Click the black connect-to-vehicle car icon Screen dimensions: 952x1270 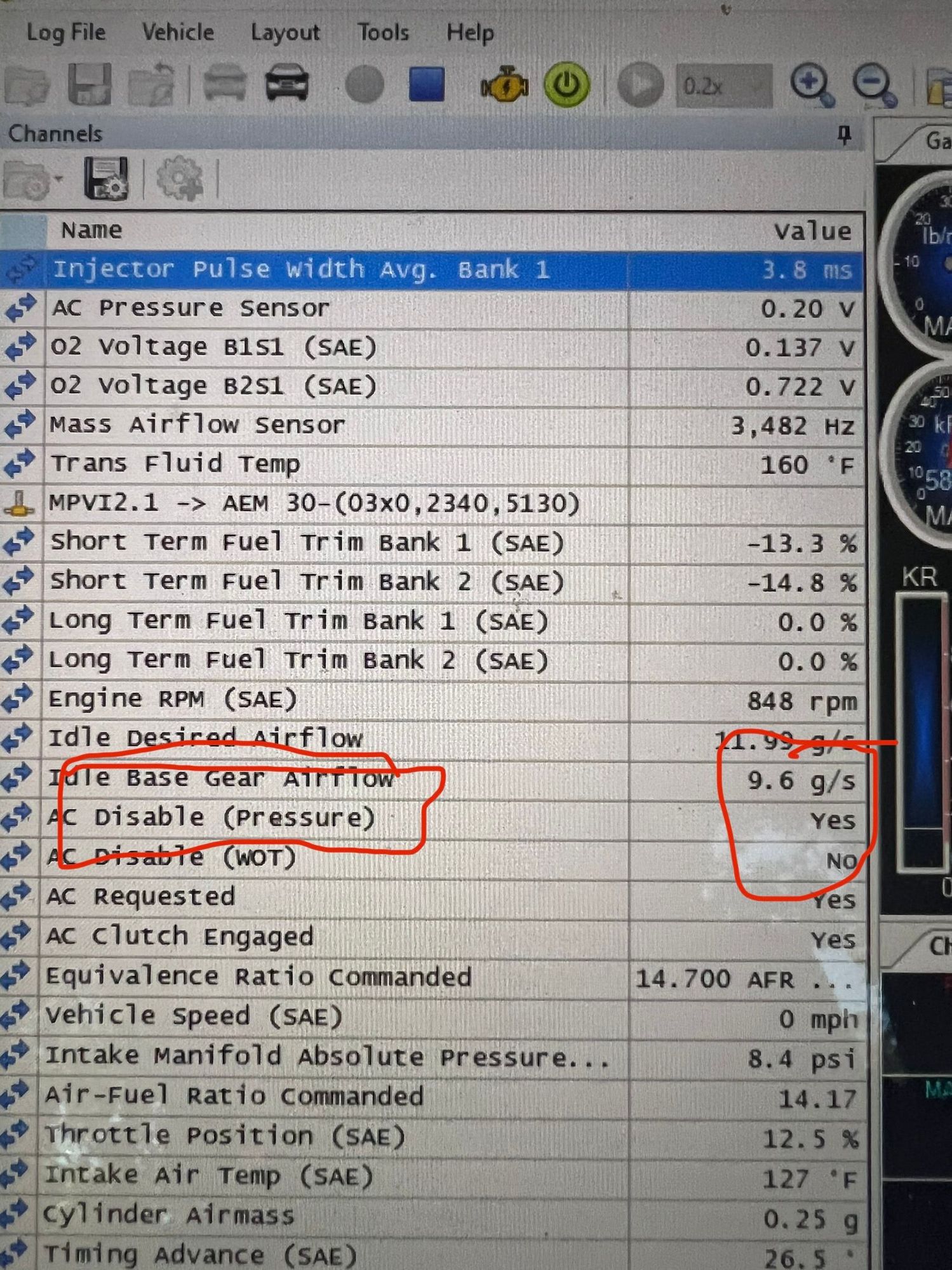pyautogui.click(x=286, y=84)
